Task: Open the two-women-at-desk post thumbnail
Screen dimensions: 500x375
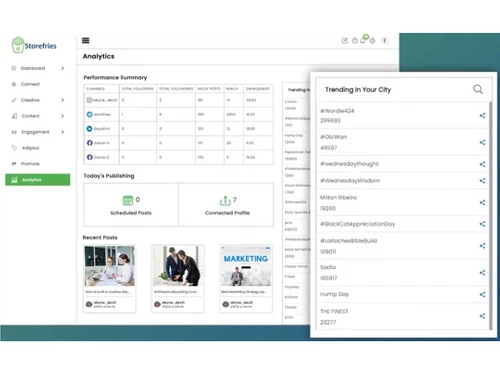Action: 110,266
